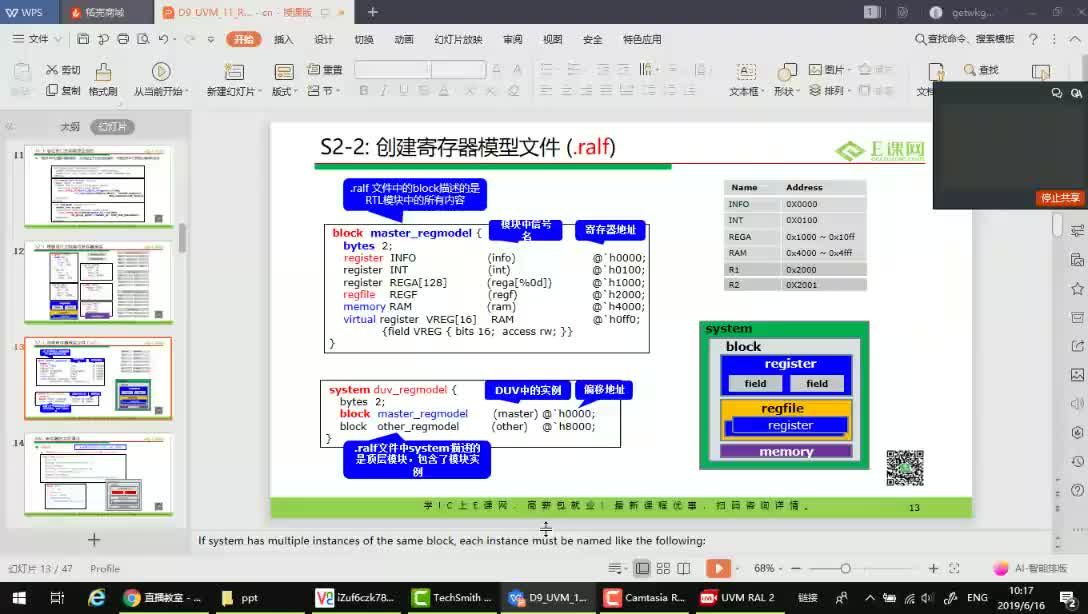Open the 幻灯片放映 Slide Show tab
The height and width of the screenshot is (614, 1088).
tap(458, 40)
